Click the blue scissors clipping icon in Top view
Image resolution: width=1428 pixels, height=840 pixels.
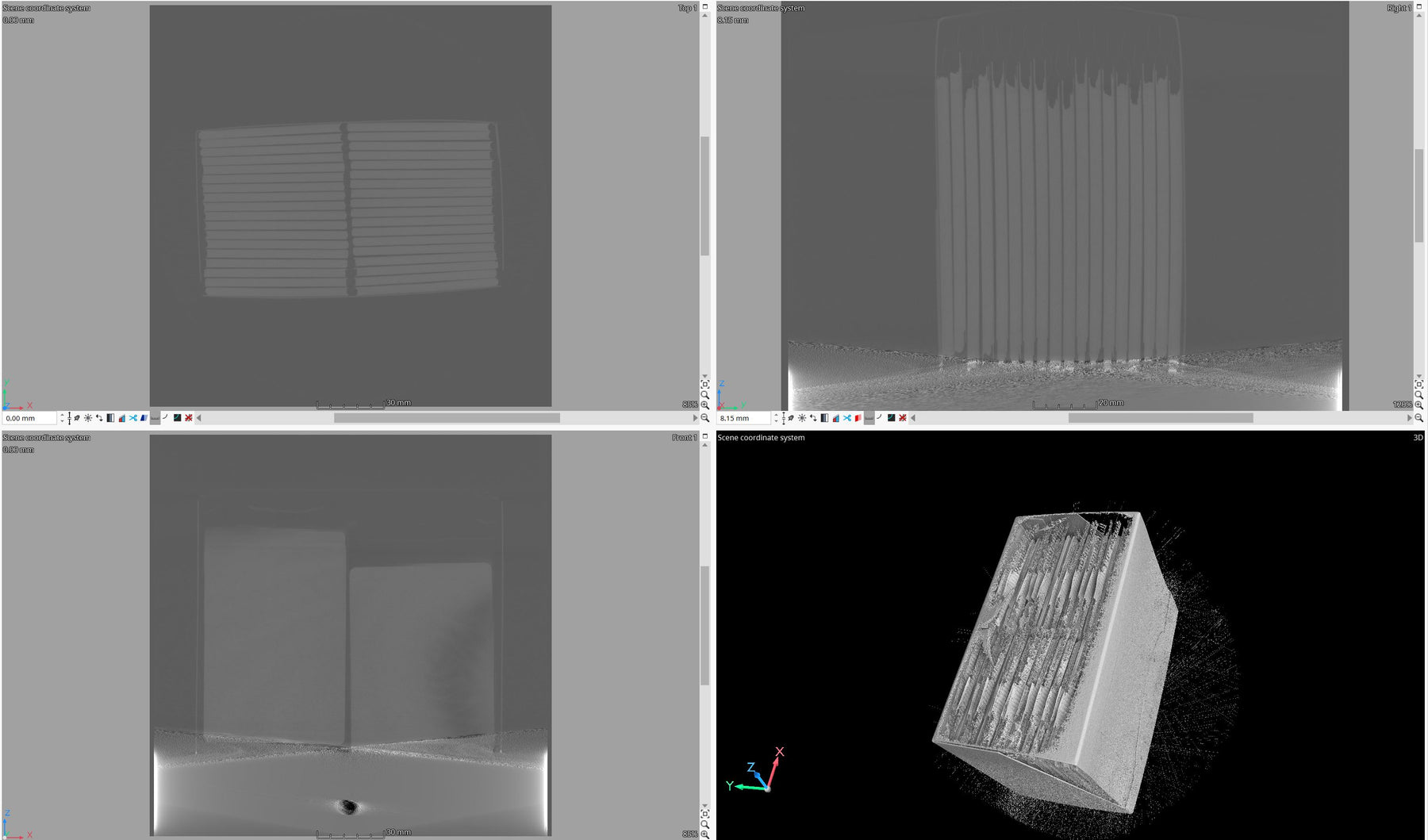(132, 418)
